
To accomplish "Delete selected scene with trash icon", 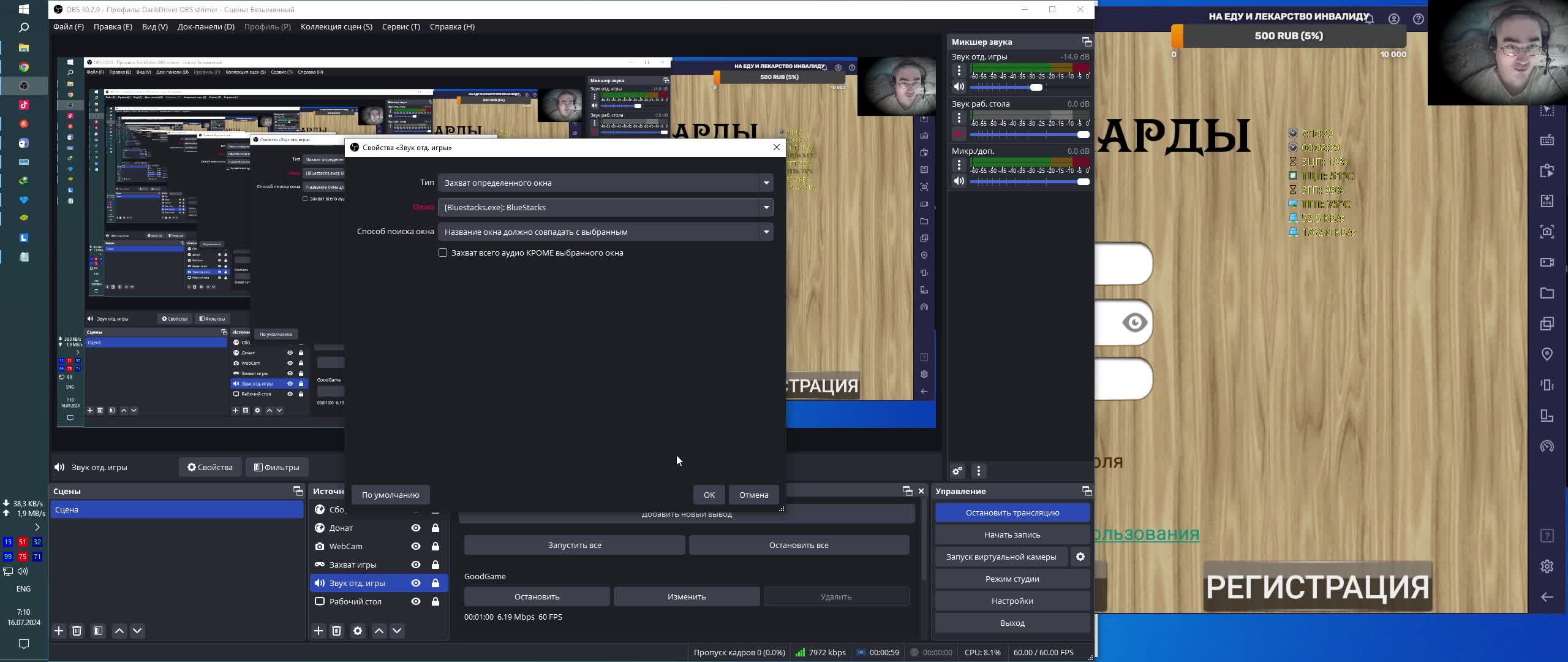I will pos(77,631).
